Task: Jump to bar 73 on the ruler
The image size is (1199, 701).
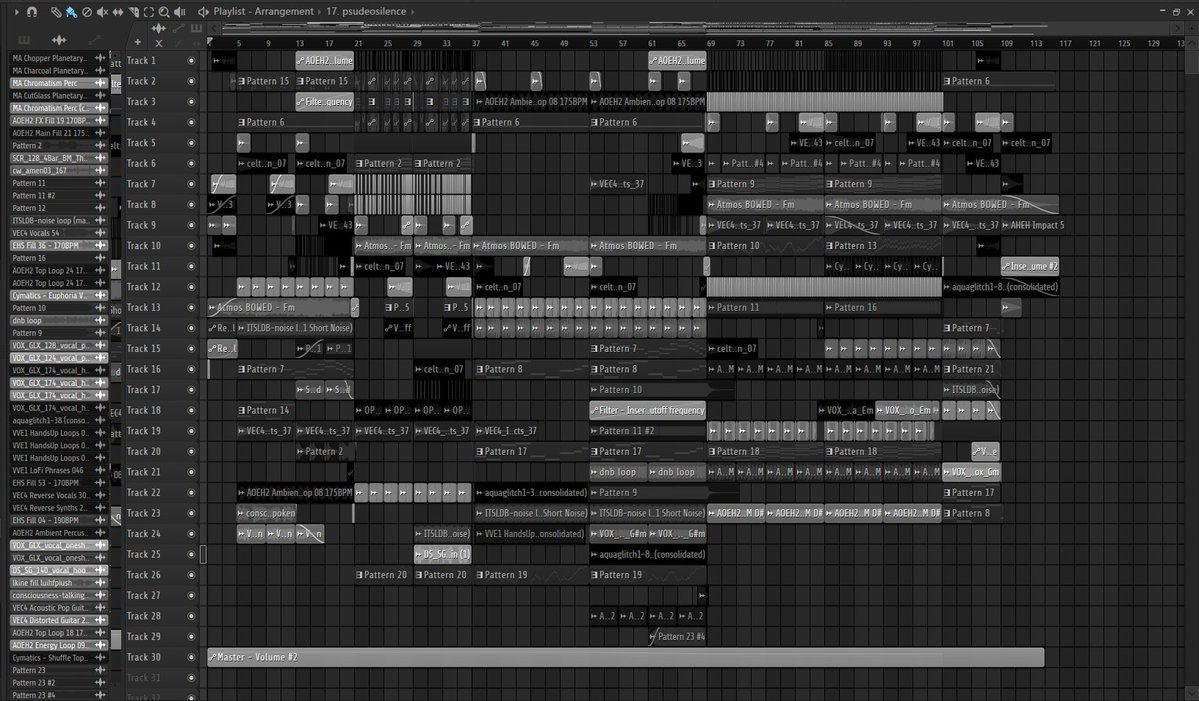Action: (x=740, y=44)
